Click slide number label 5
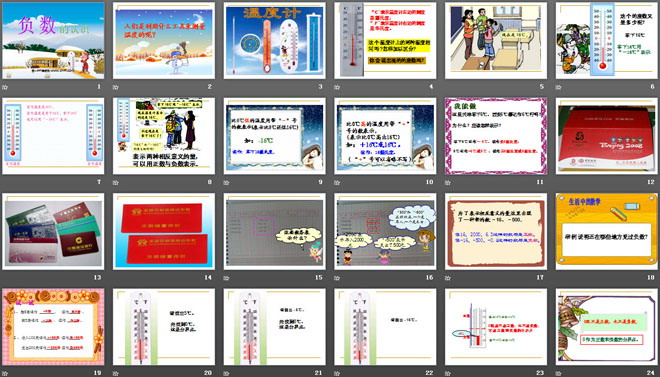Viewport: 660px width, 377px height. (542, 87)
